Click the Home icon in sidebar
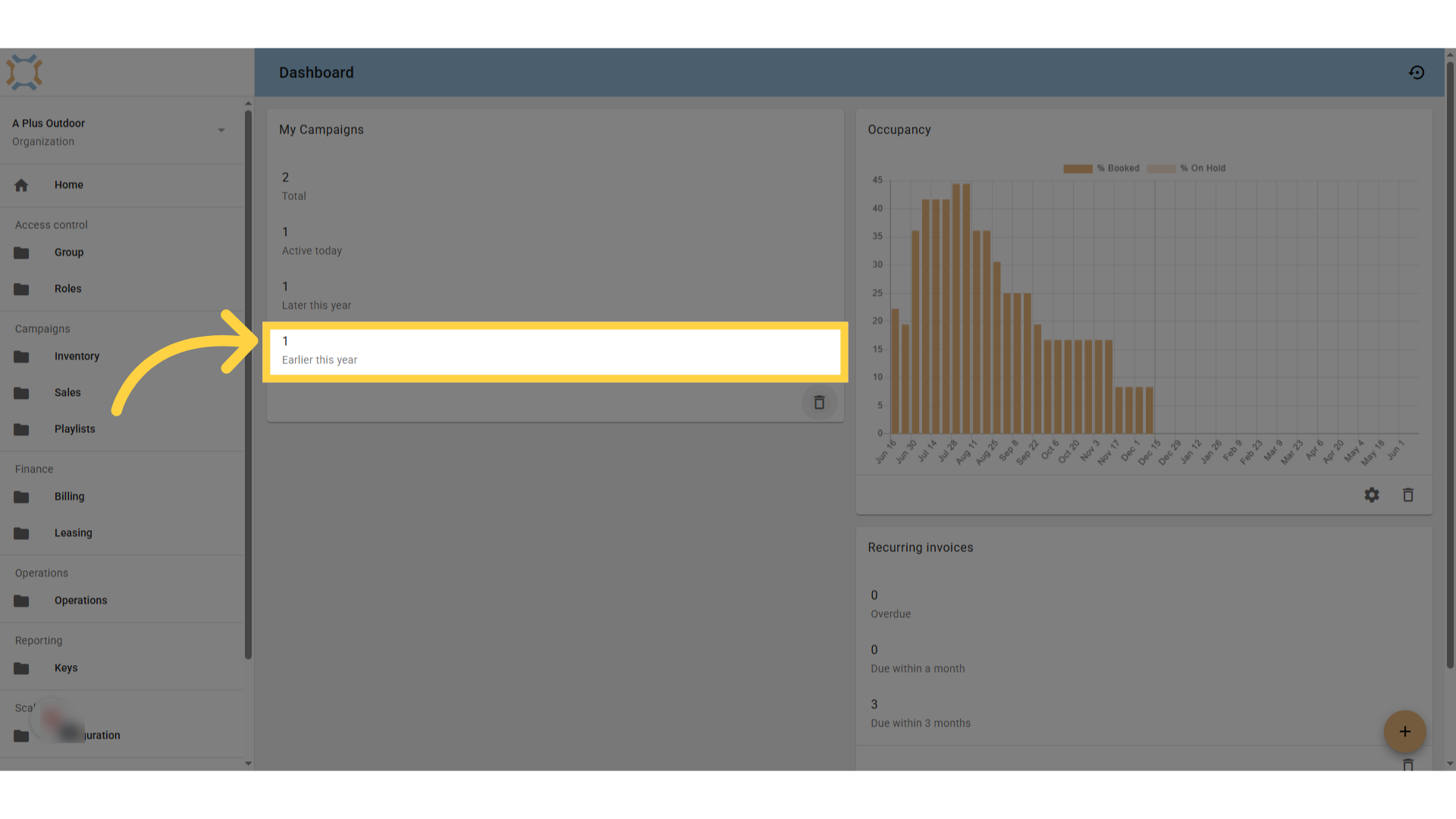 pos(21,185)
